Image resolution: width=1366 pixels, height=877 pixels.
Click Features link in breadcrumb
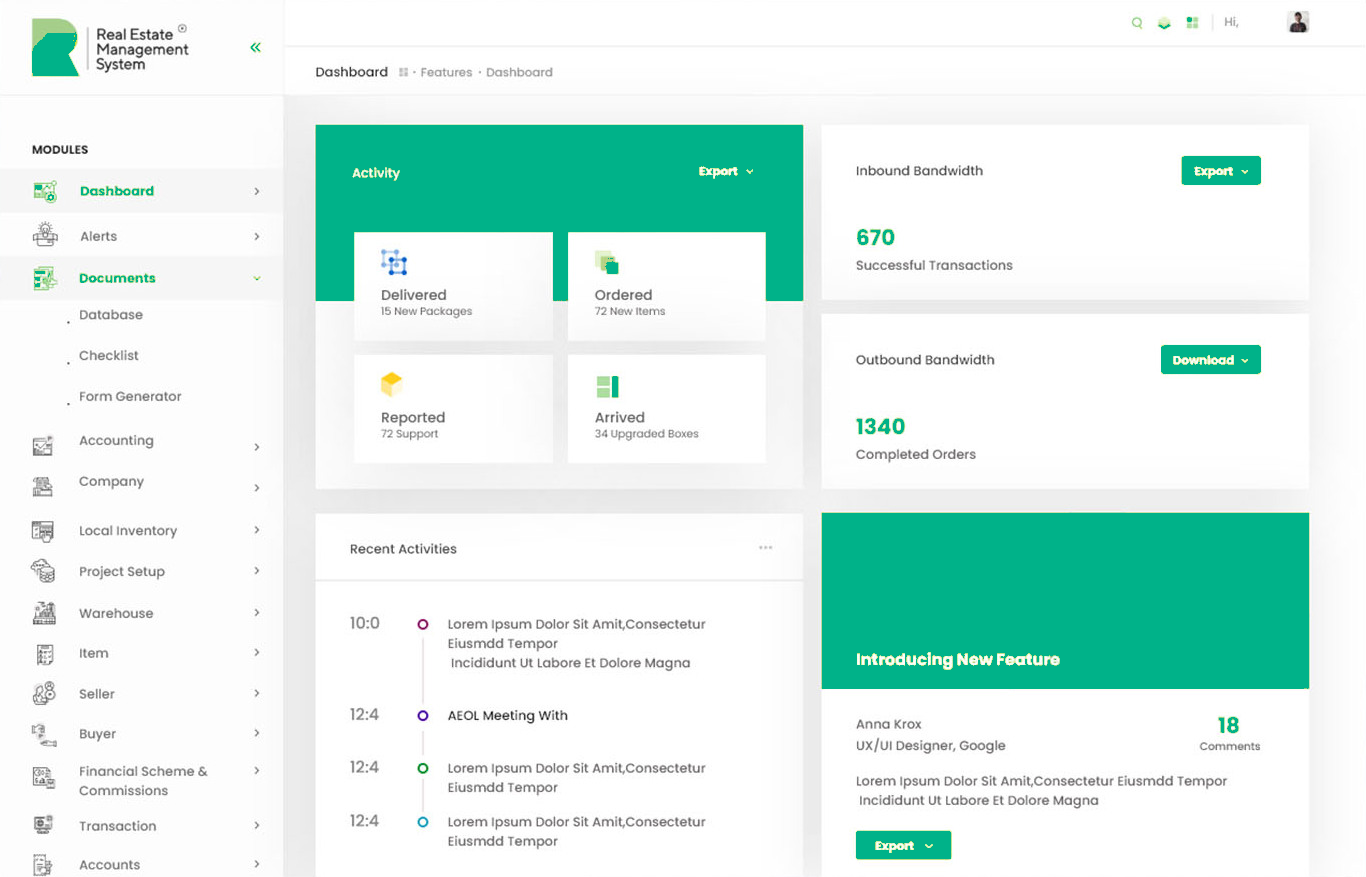tap(446, 72)
